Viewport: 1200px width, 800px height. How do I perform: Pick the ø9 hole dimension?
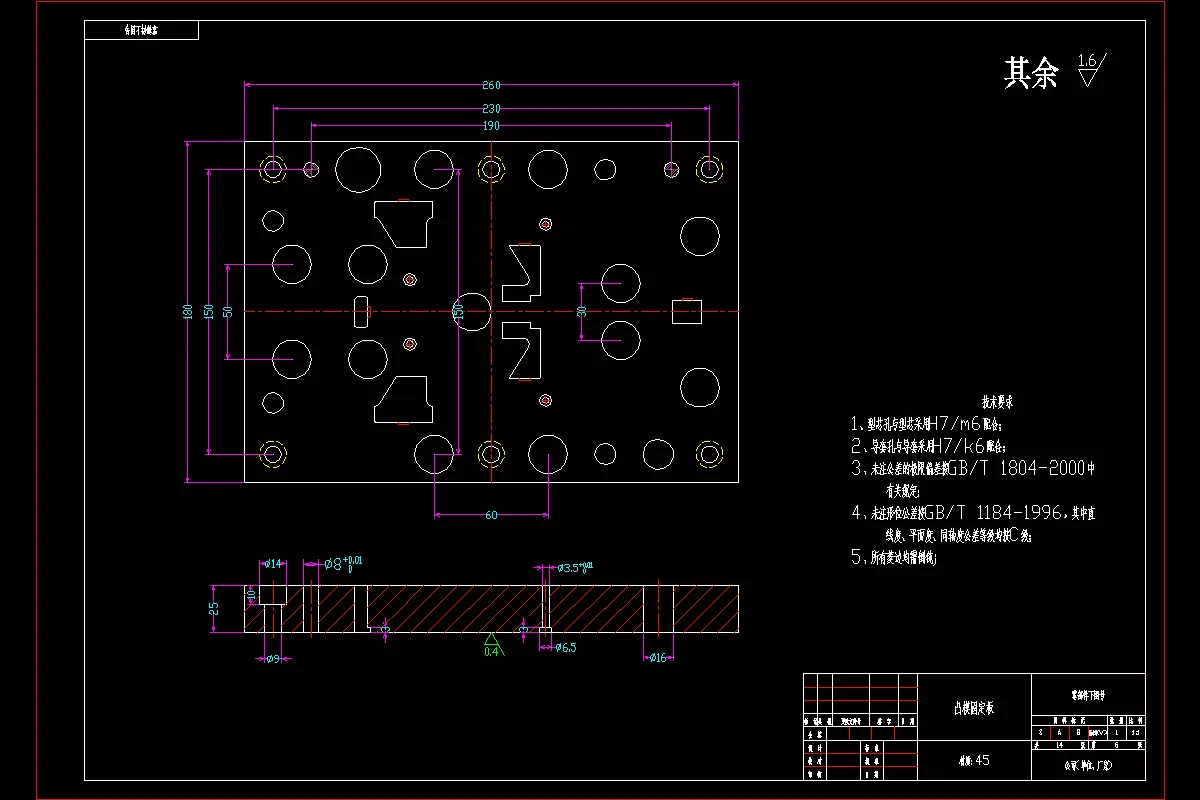271,658
